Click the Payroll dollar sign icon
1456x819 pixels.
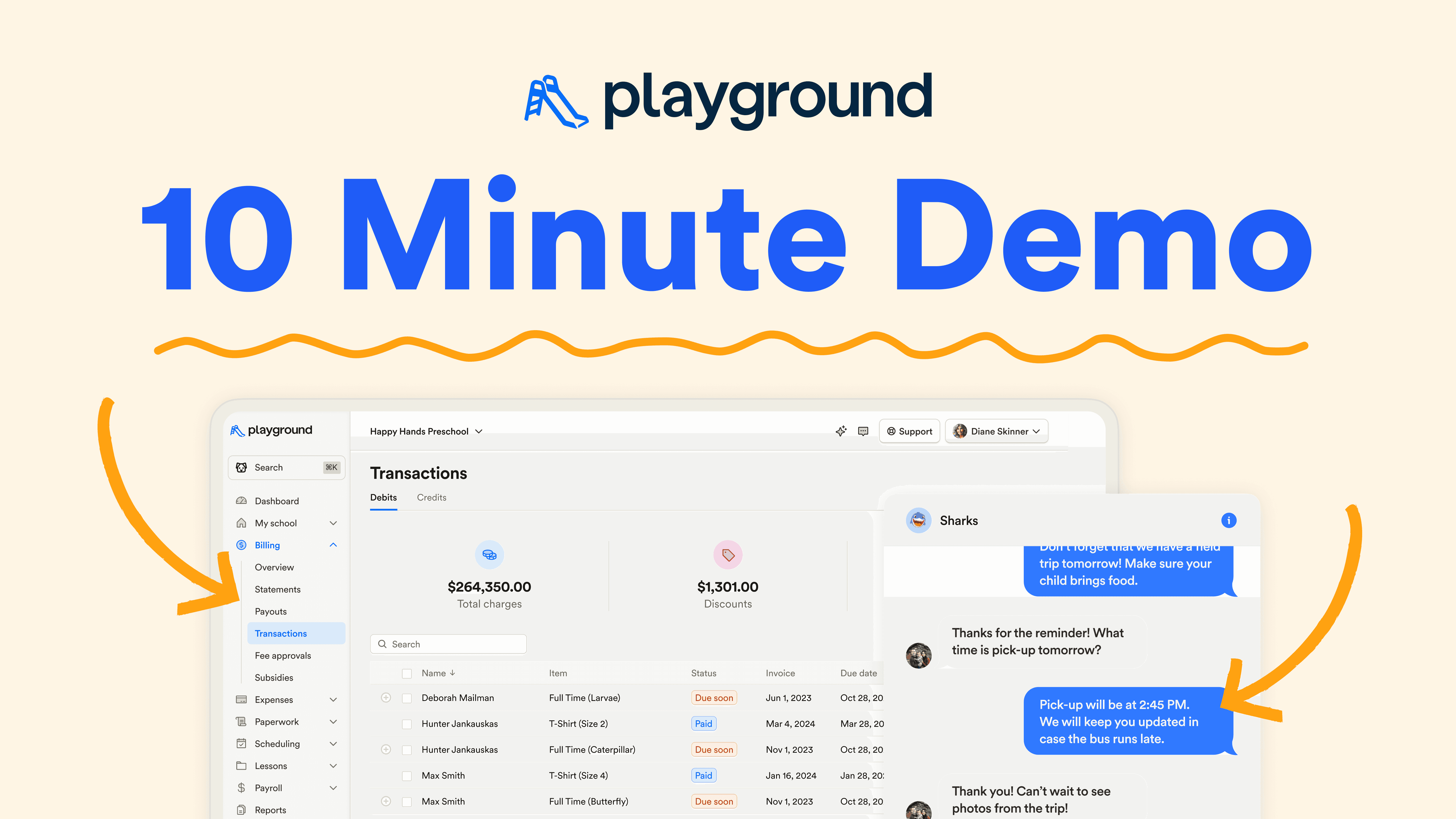(241, 787)
